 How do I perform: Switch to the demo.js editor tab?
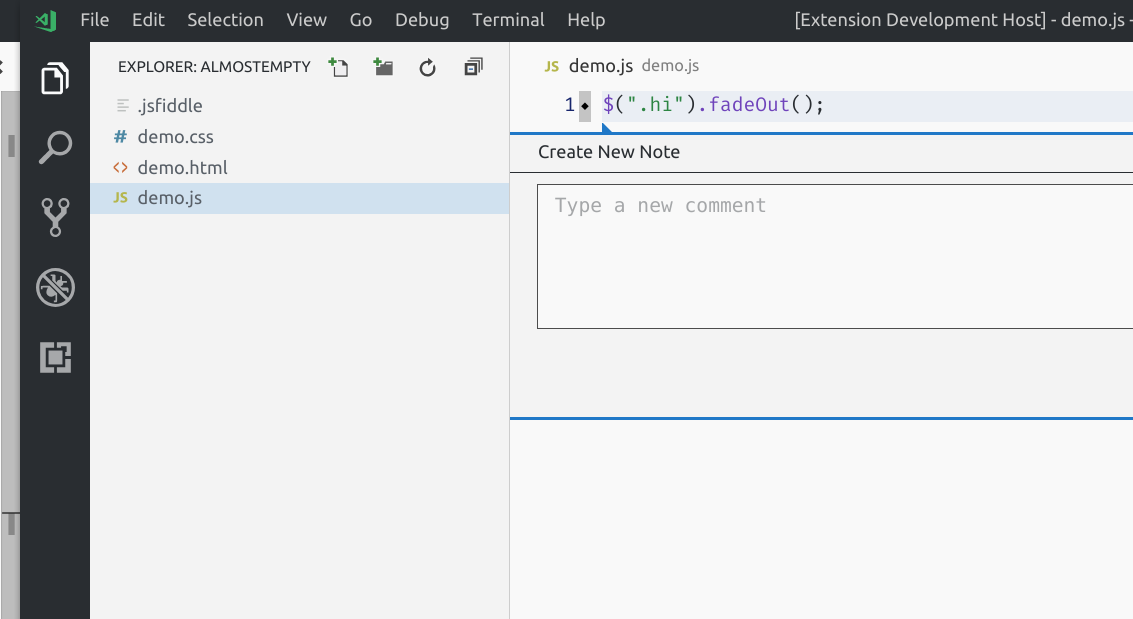tap(601, 65)
